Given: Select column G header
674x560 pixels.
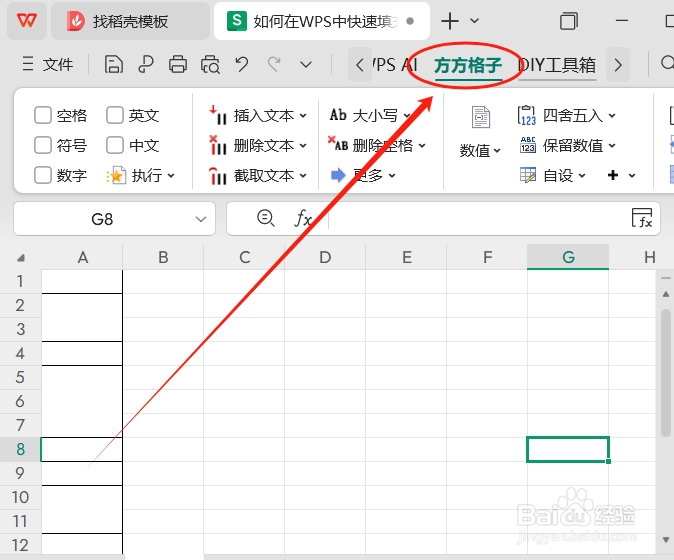Looking at the screenshot, I should pyautogui.click(x=568, y=257).
